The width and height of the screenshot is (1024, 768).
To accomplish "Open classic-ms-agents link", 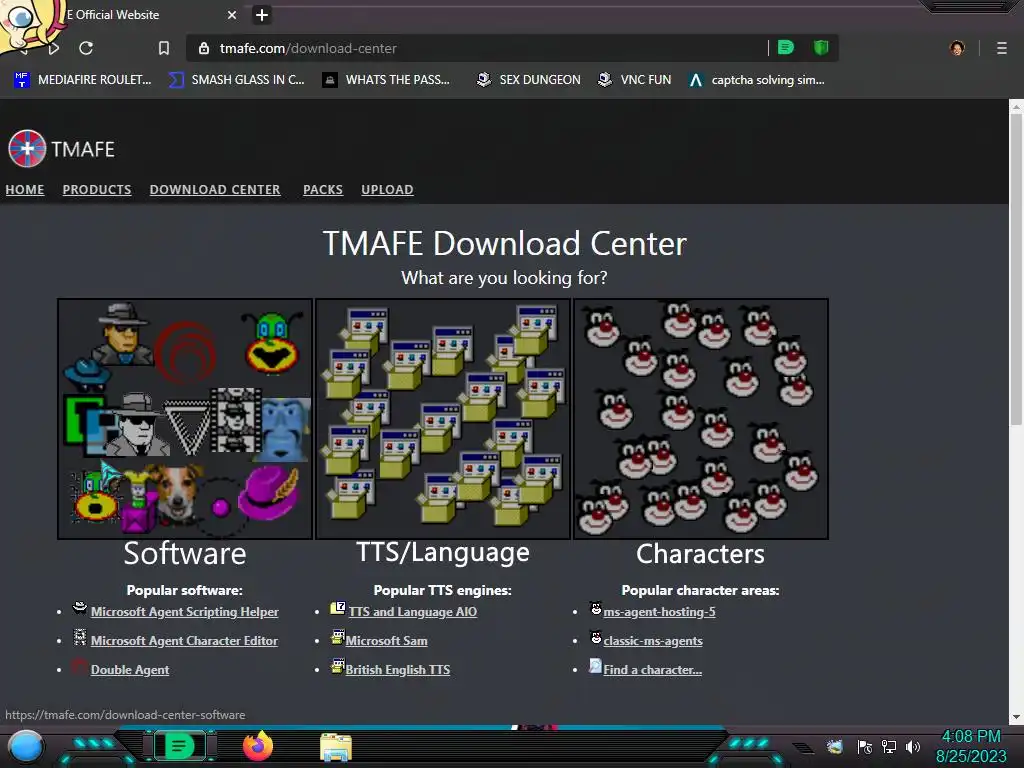I will pyautogui.click(x=653, y=641).
